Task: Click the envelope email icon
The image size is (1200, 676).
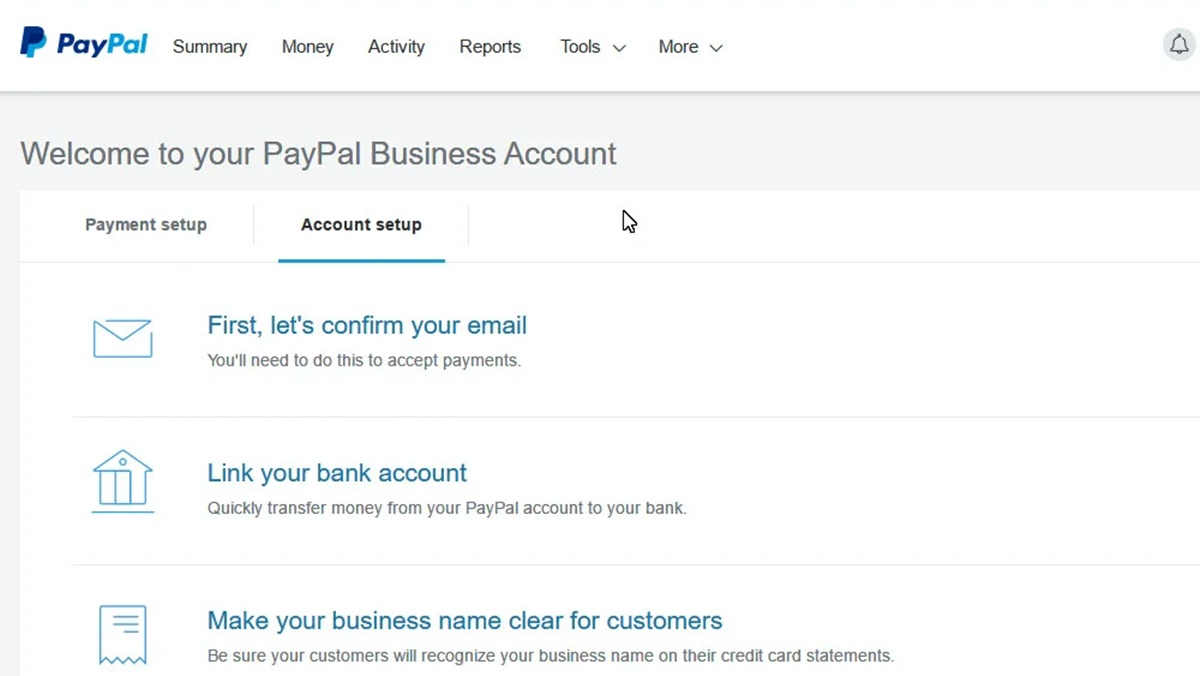Action: (122, 339)
